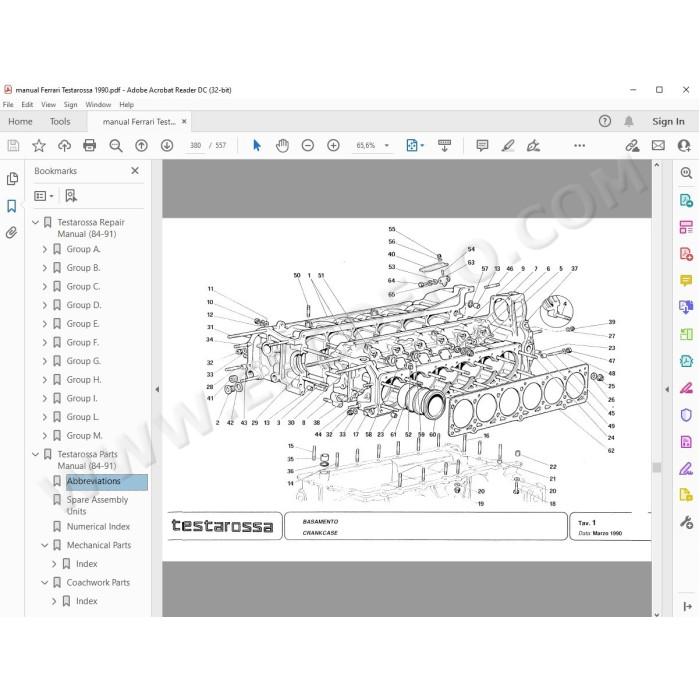Show more tools ellipsis menu
The height and width of the screenshot is (700, 700).
click(x=579, y=146)
